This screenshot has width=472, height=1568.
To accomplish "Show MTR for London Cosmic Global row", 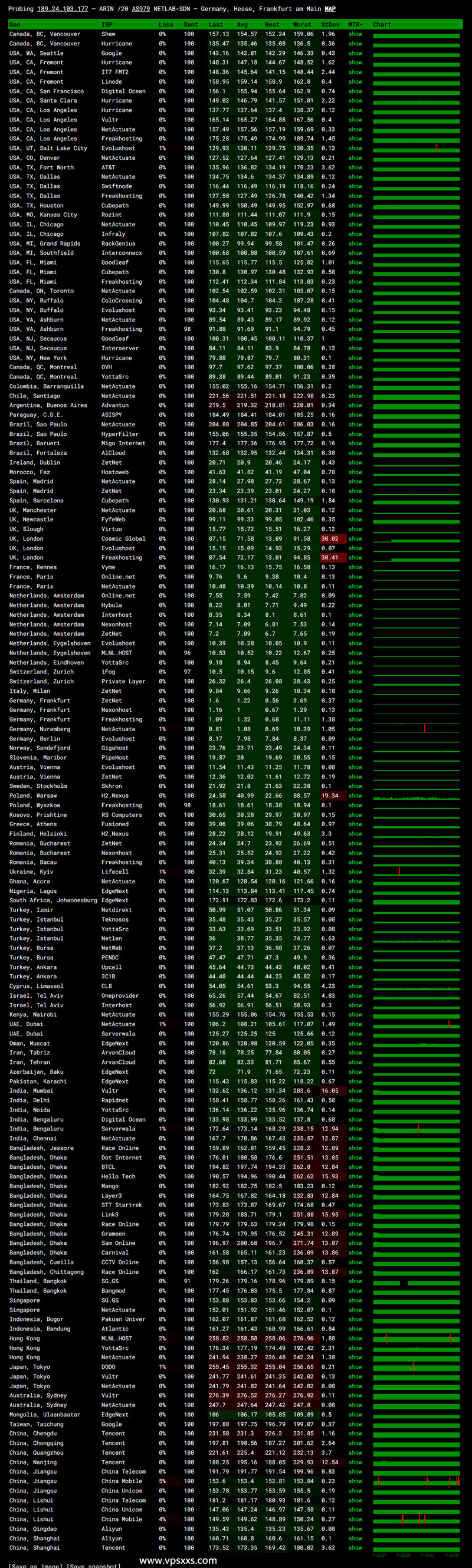I will (x=355, y=539).
